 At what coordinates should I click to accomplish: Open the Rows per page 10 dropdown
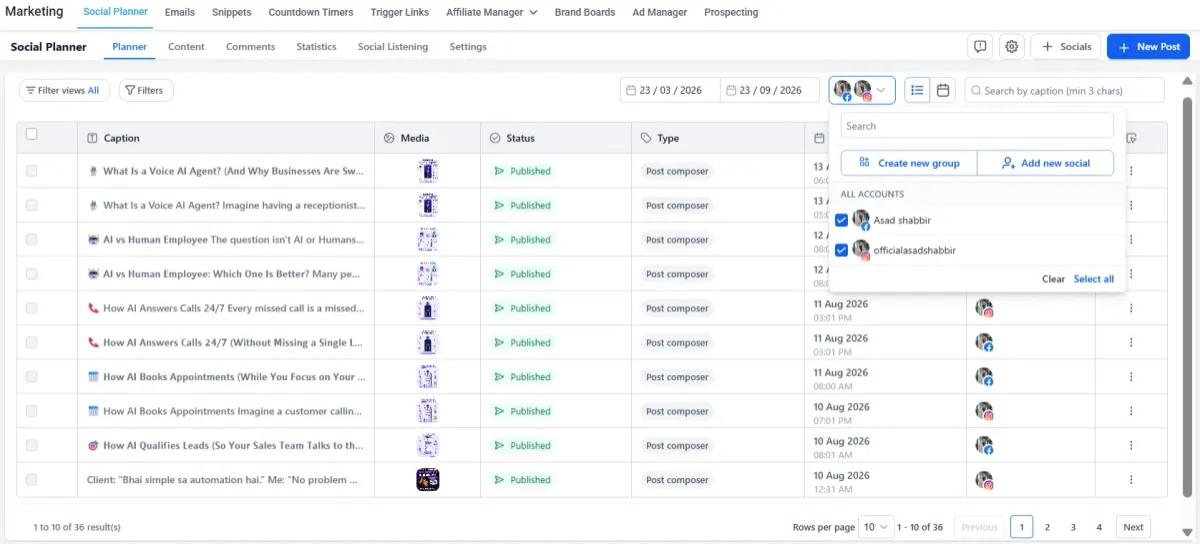(877, 527)
